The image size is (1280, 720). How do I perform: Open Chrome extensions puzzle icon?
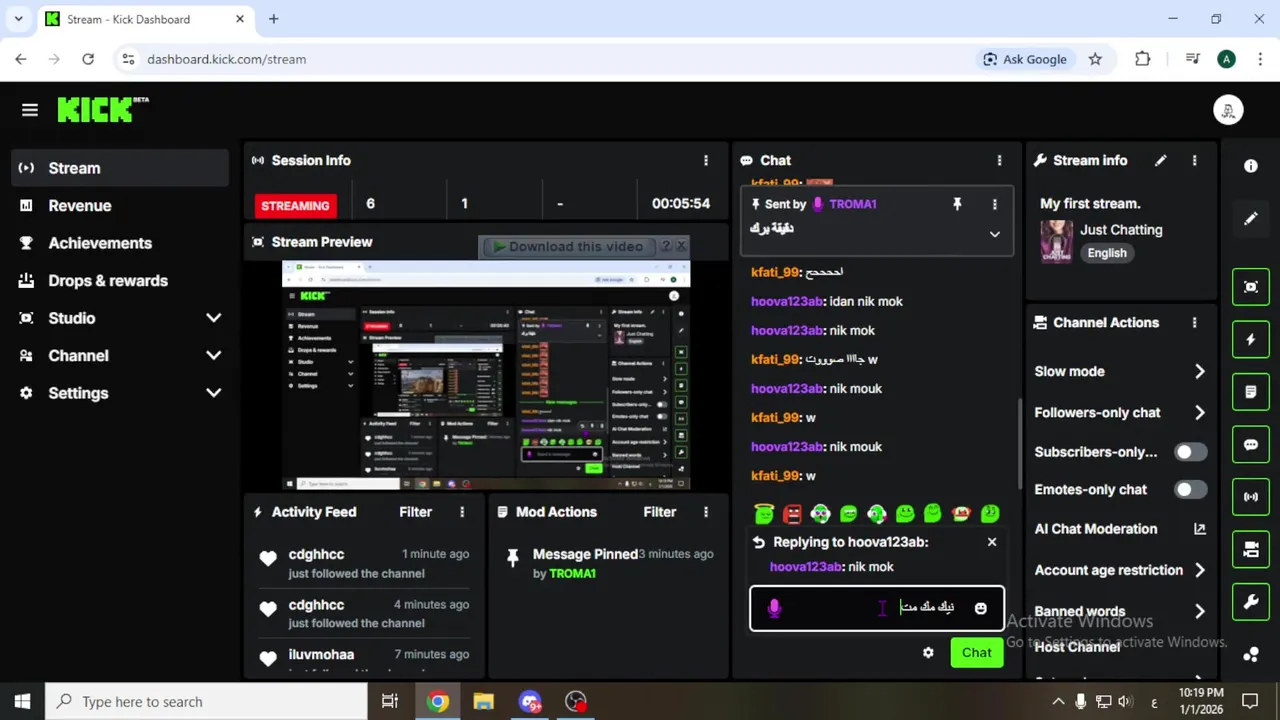click(1143, 59)
